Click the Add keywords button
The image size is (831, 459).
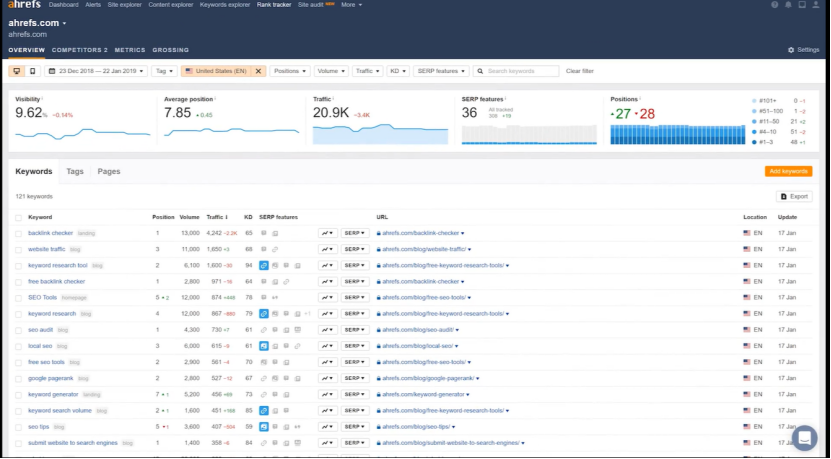(788, 171)
